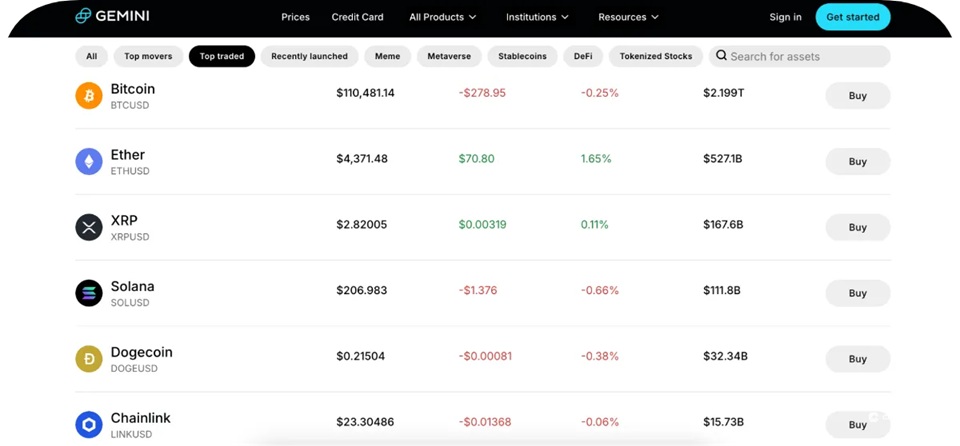Select the DeFi filter
Viewport: 960px width, 446px height.
pyautogui.click(x=583, y=56)
